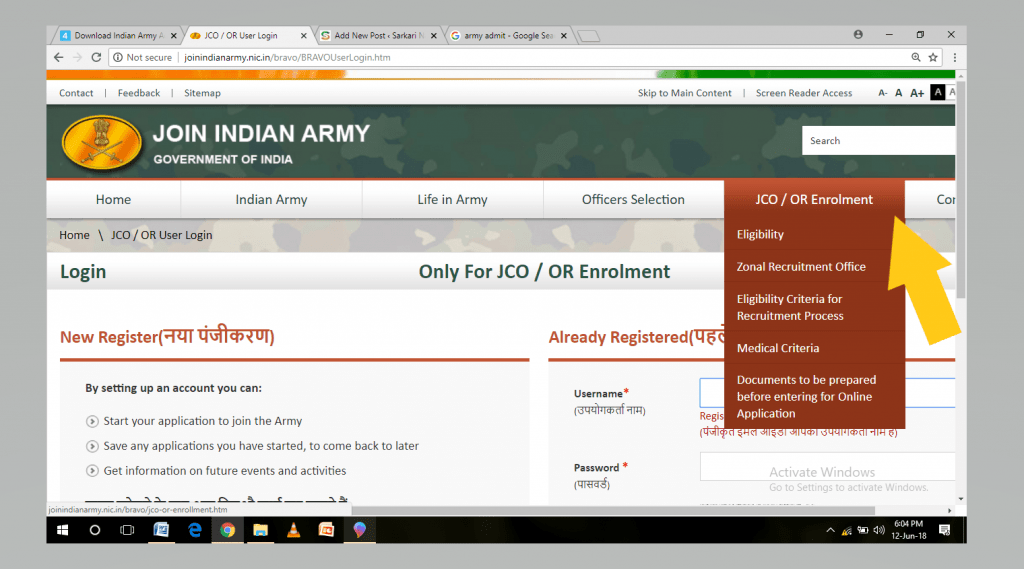Click inside the Password field
The image size is (1024, 569).
coord(827,466)
